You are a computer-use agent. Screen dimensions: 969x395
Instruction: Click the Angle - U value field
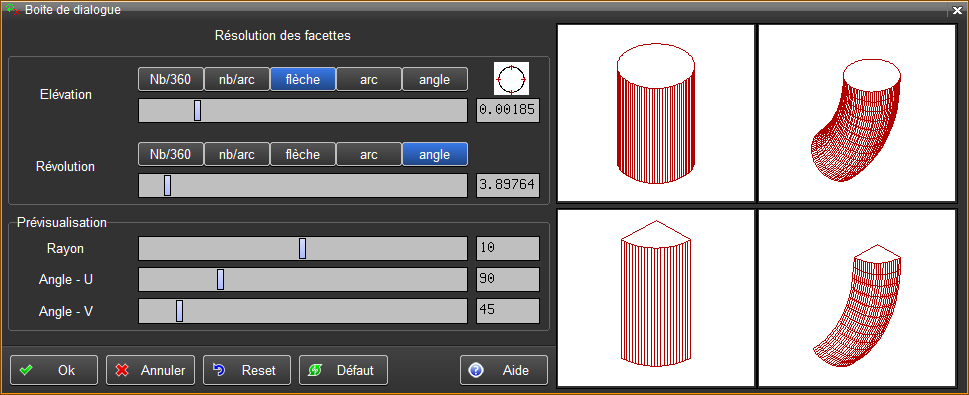click(508, 279)
